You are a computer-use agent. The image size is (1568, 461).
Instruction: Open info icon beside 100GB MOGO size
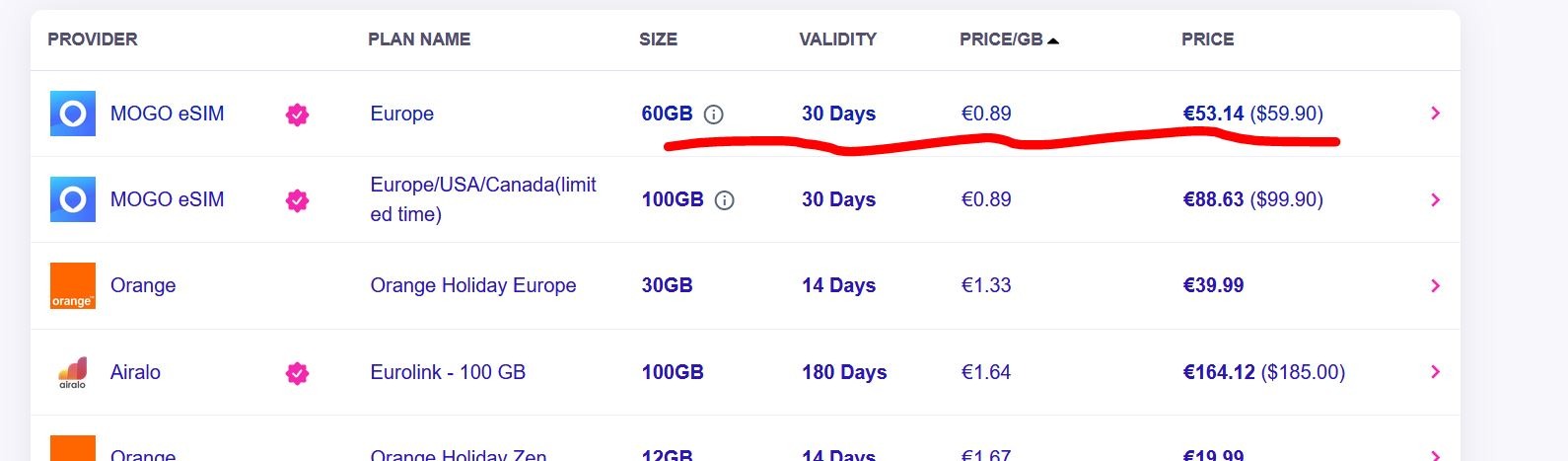[724, 200]
